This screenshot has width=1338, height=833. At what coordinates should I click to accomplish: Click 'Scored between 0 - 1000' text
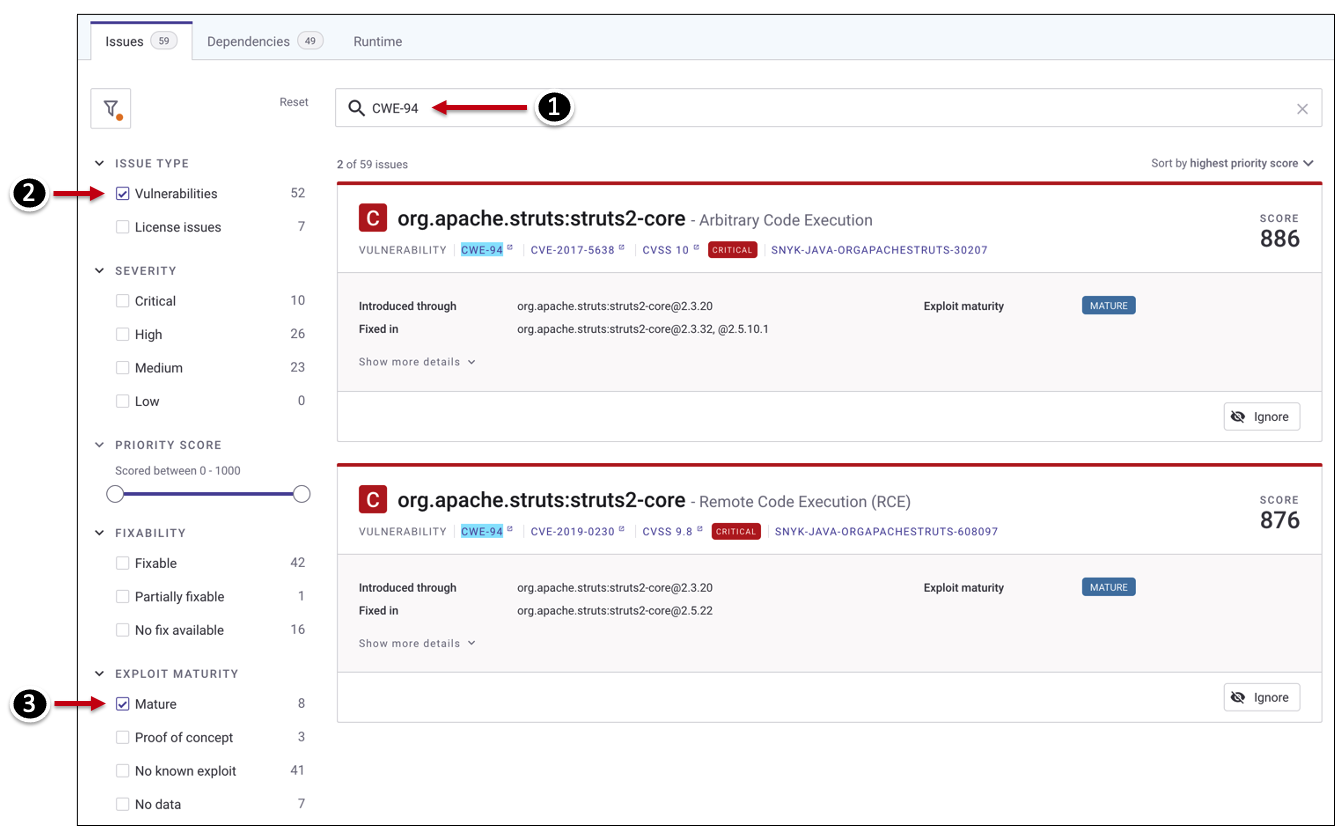[178, 471]
